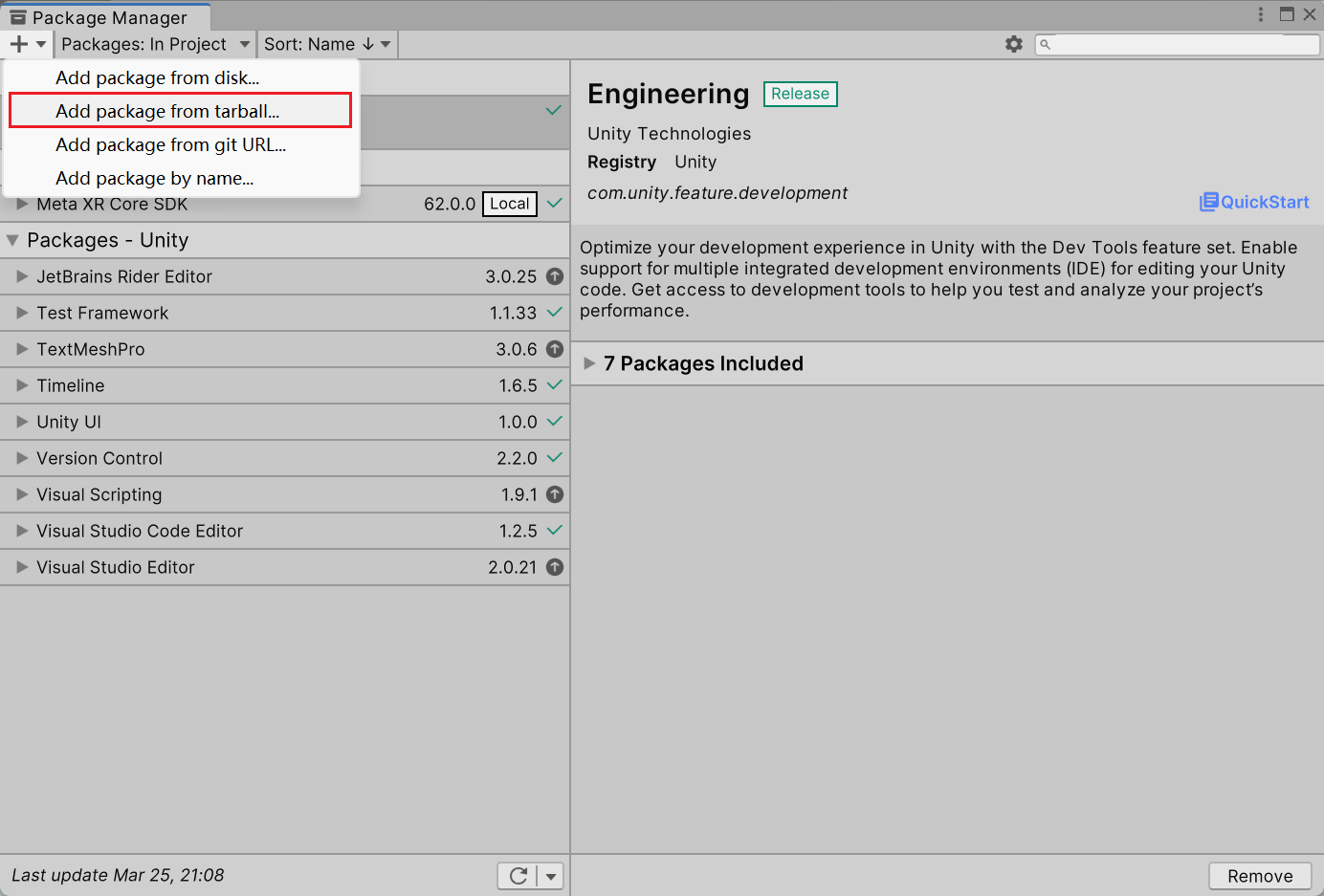The height and width of the screenshot is (896, 1324).
Task: Open the window kebab options menu
Action: [1261, 14]
